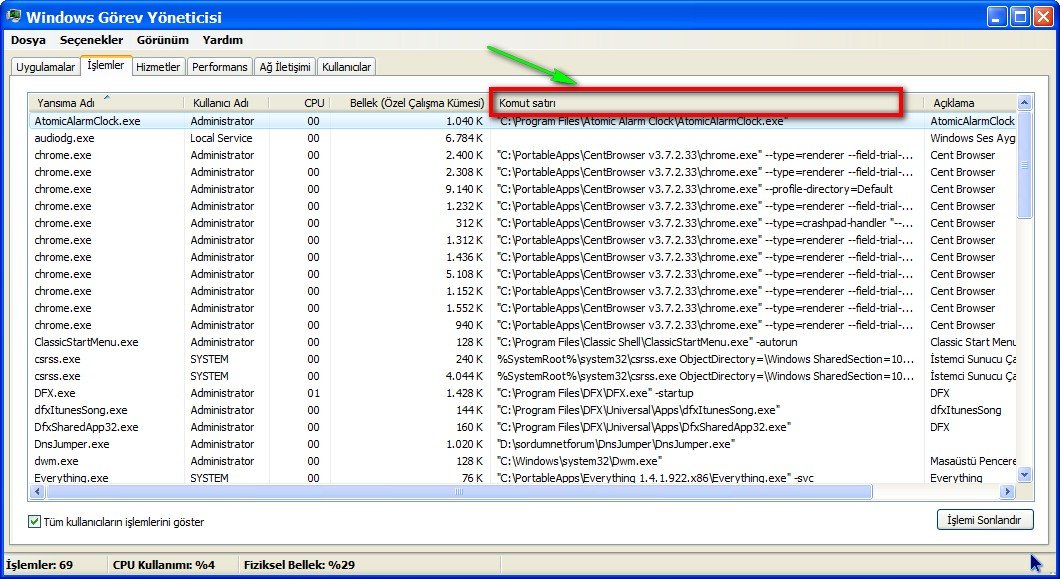Select csrss.exe row with 240 K memory
The width and height of the screenshot is (1060, 579).
click(x=523, y=359)
